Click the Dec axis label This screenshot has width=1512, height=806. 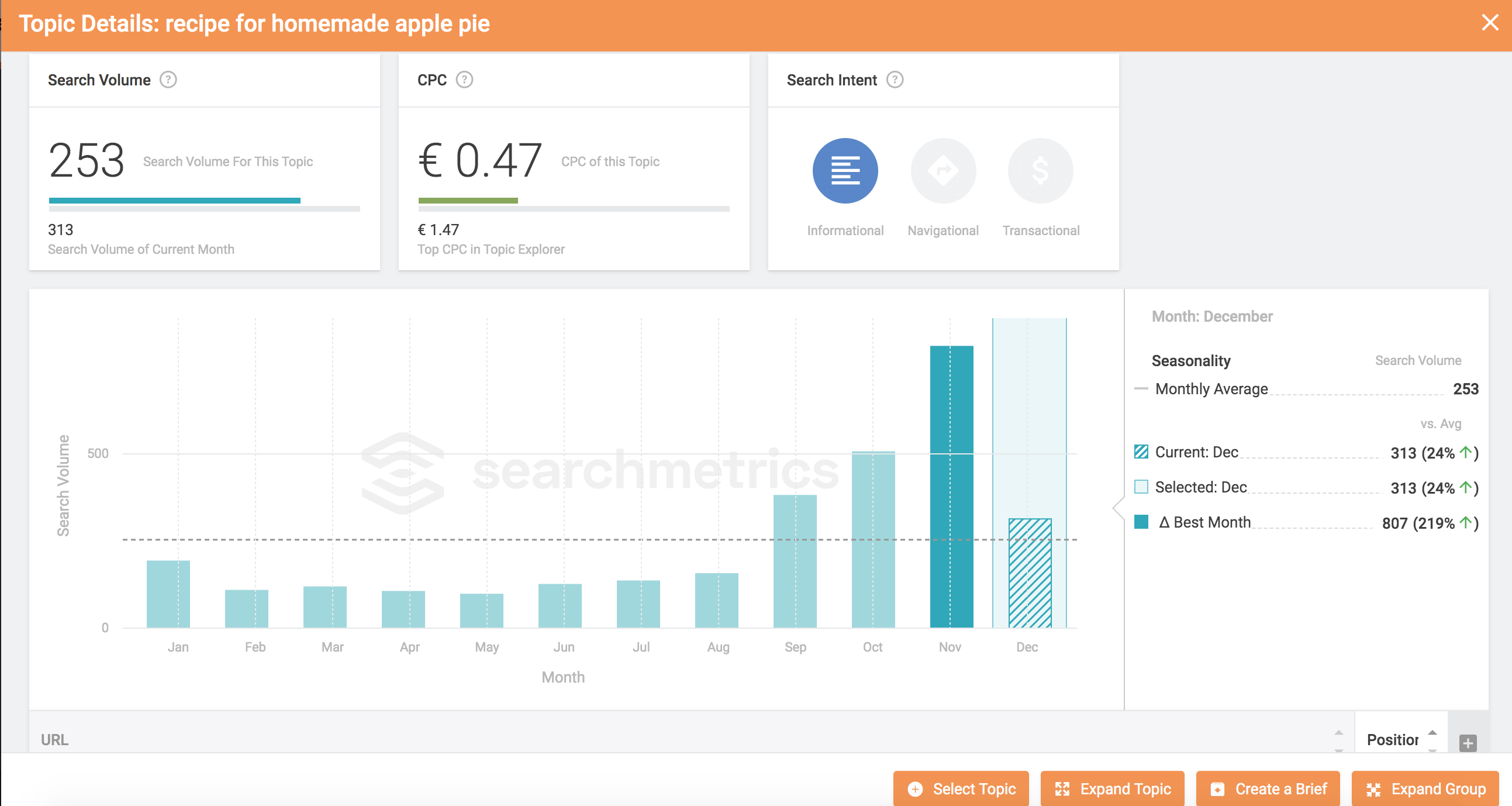[1027, 647]
